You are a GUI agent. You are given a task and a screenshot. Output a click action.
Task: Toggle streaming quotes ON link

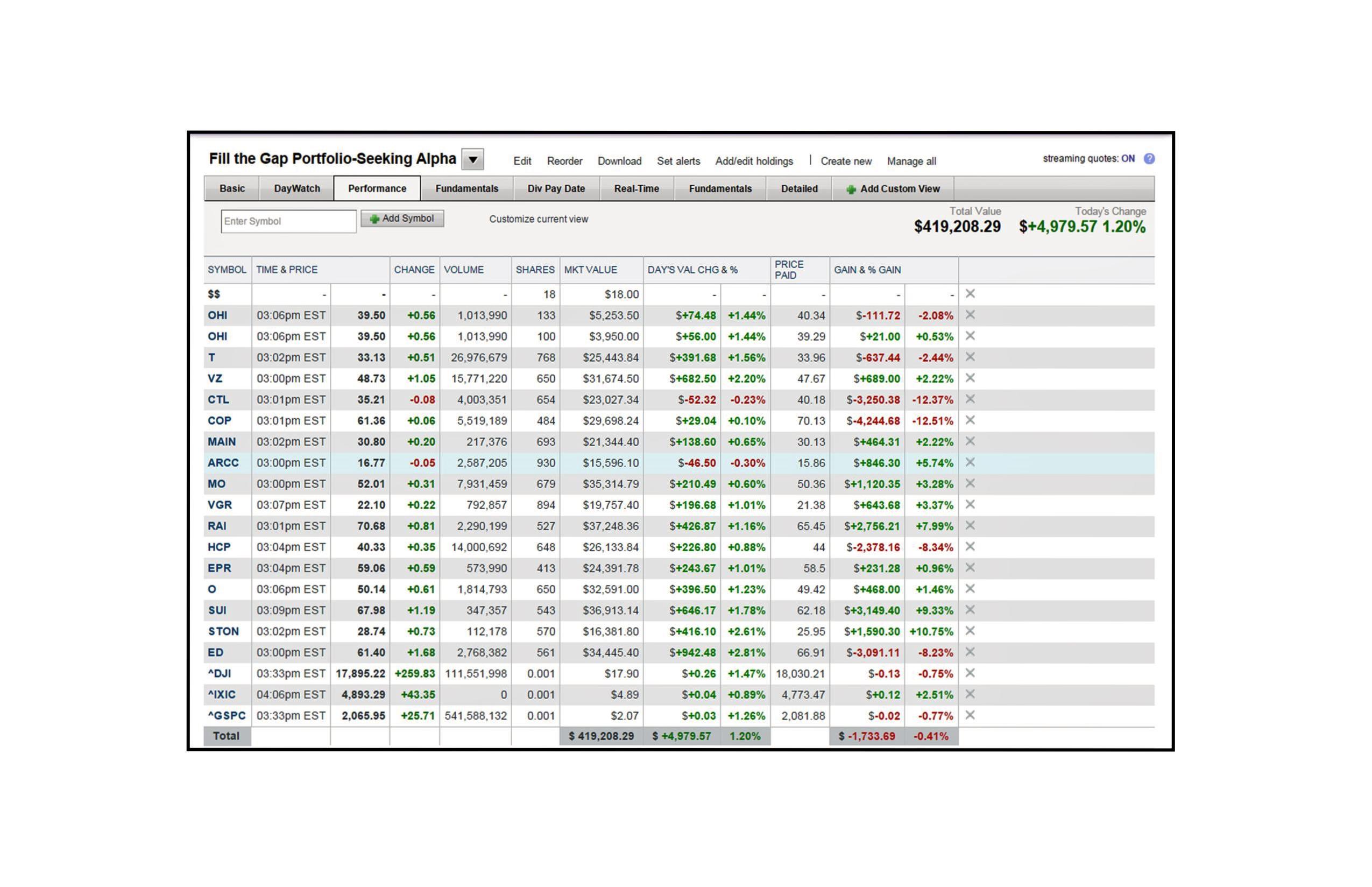(1127, 159)
